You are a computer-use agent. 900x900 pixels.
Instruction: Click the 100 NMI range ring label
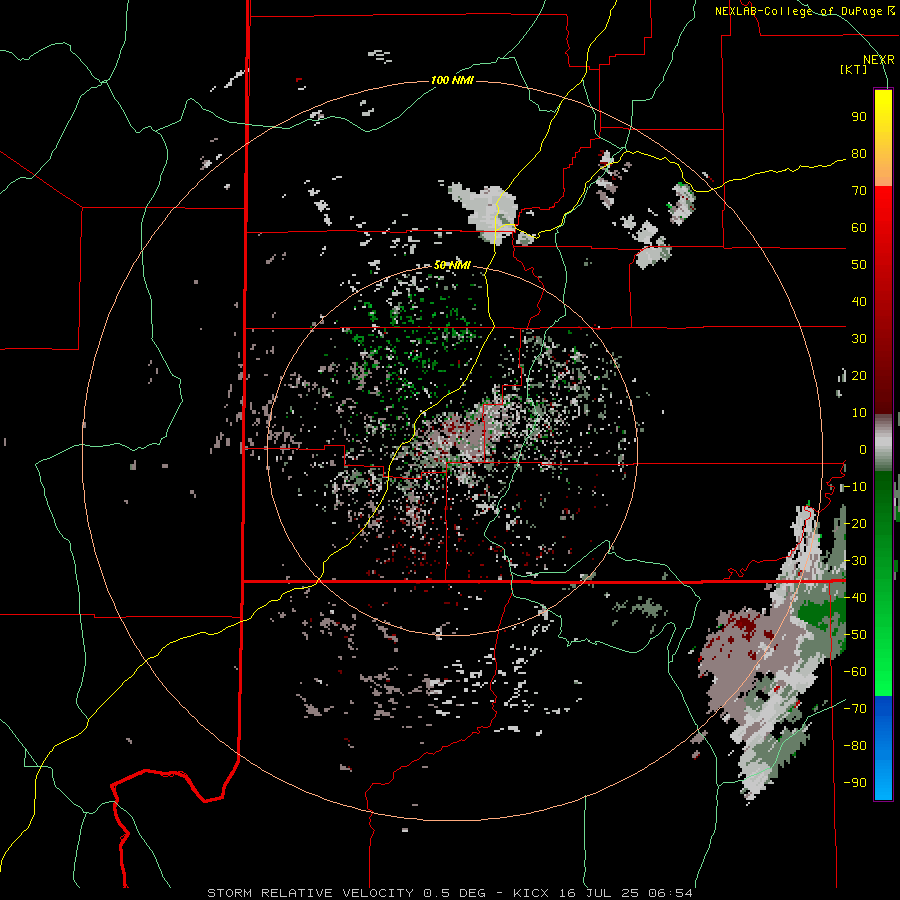(452, 80)
